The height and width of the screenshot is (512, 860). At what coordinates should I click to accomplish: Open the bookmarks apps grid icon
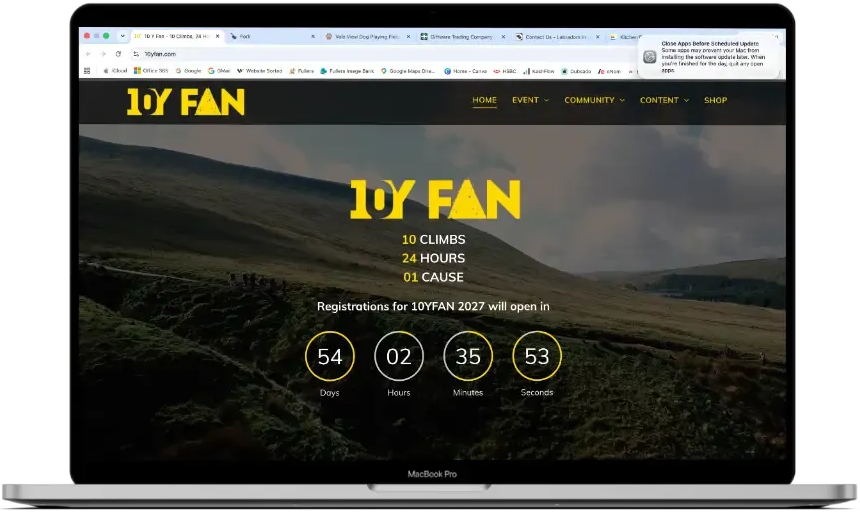point(87,71)
